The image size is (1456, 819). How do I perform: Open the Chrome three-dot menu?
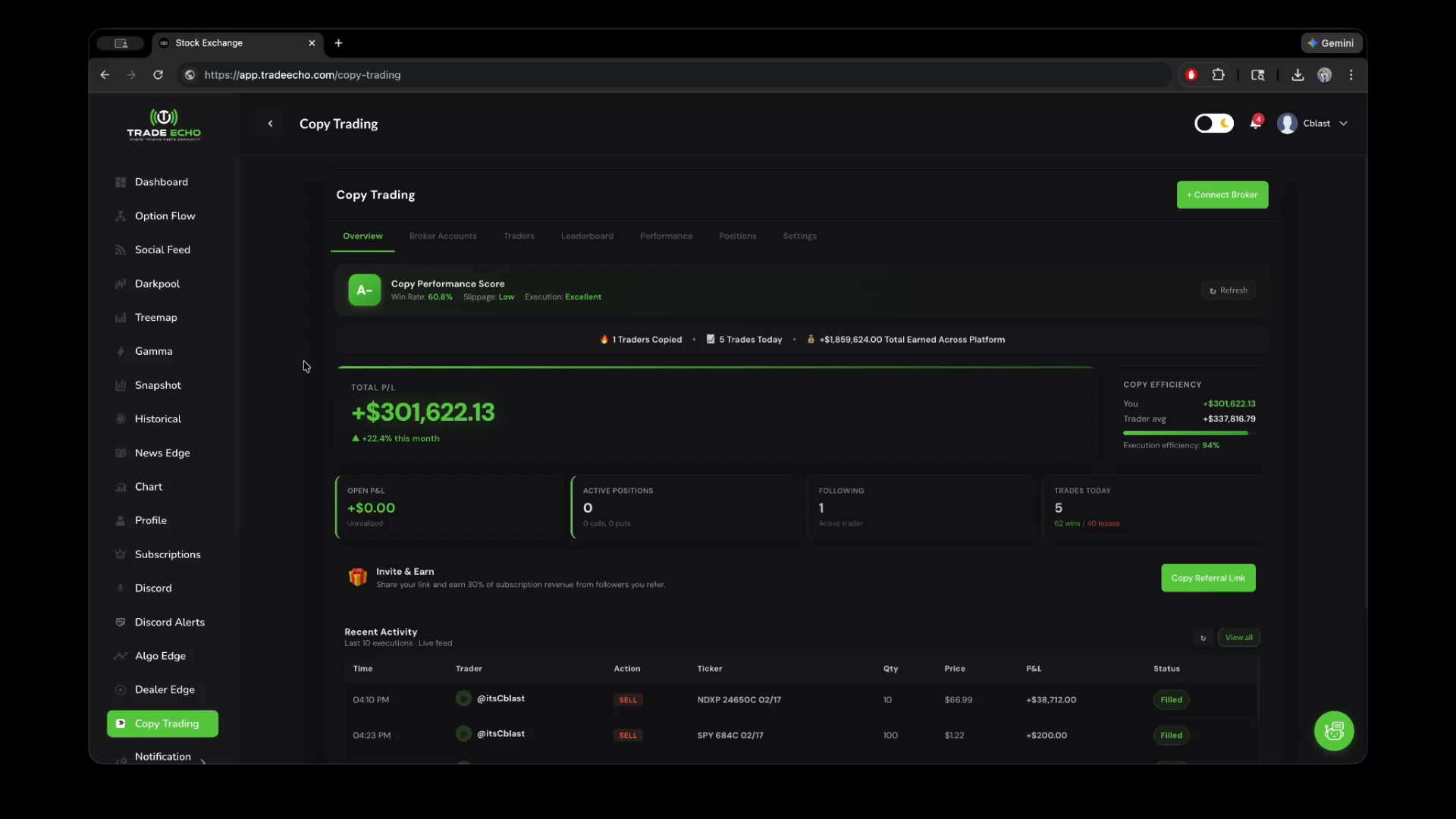(1351, 75)
